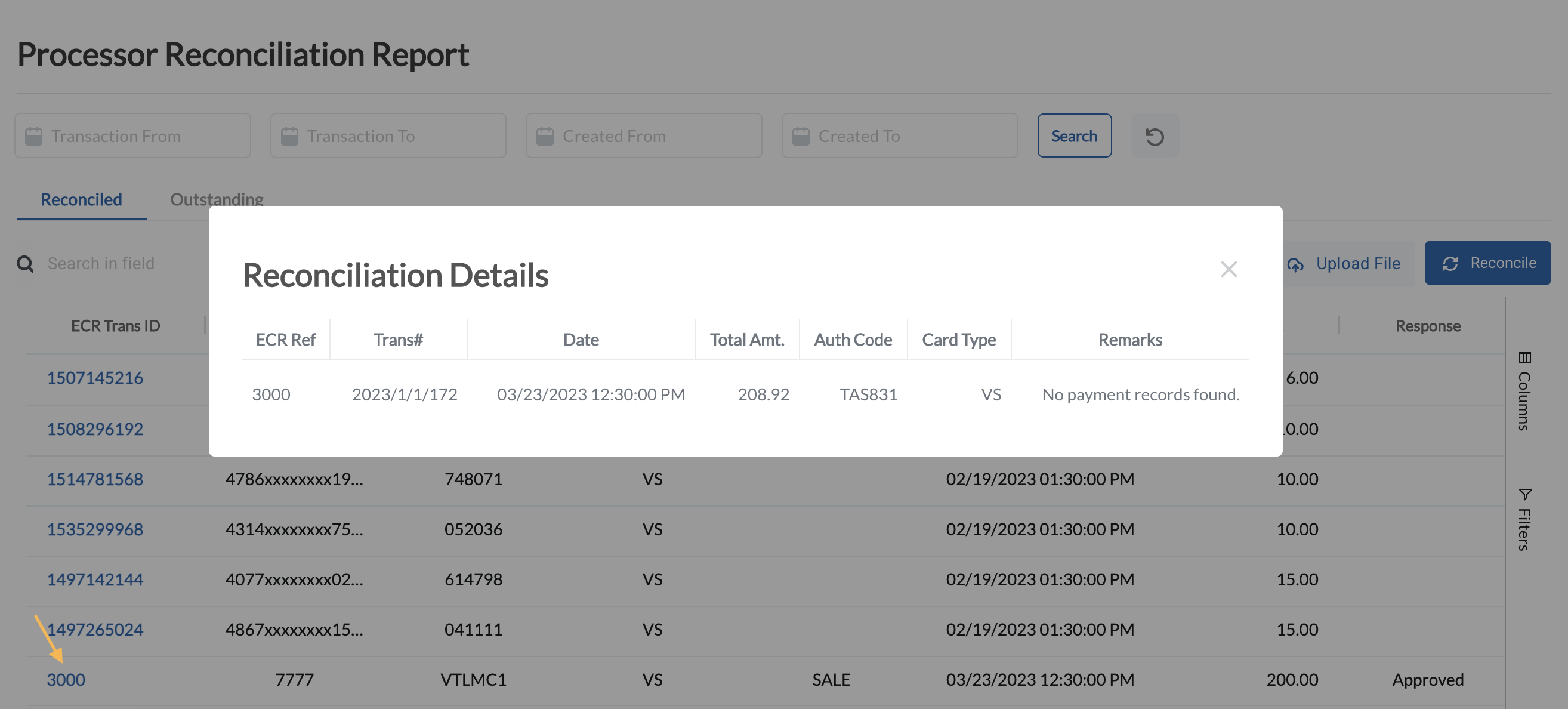Close the Reconciliation Details dialog

pyautogui.click(x=1229, y=269)
